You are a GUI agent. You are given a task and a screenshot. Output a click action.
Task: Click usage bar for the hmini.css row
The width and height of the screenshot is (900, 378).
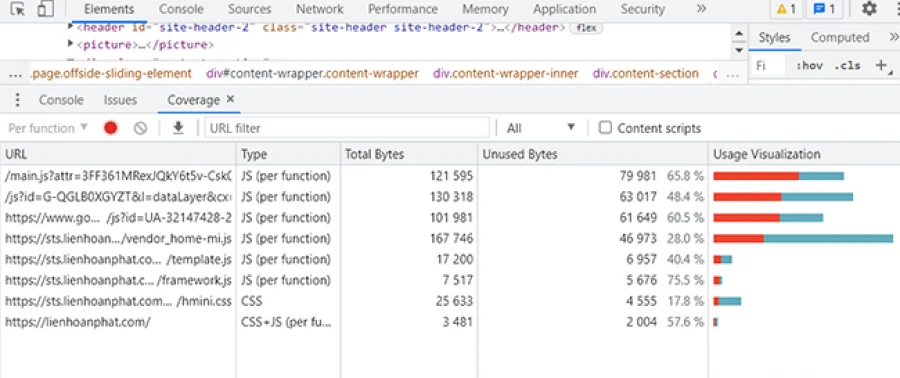[727, 301]
